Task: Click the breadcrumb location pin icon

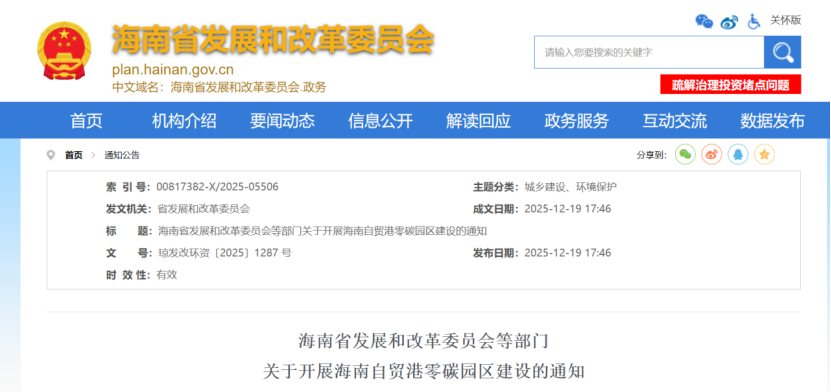Action: tap(51, 155)
